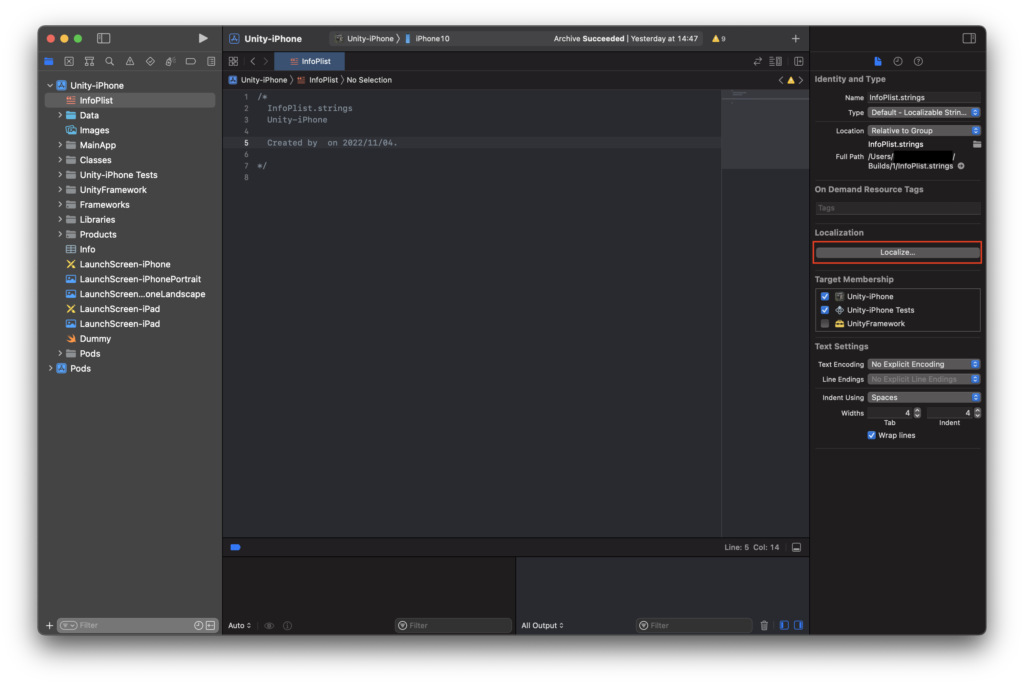Uncheck Unity-iPhone target membership
Image resolution: width=1024 pixels, height=685 pixels.
point(825,297)
